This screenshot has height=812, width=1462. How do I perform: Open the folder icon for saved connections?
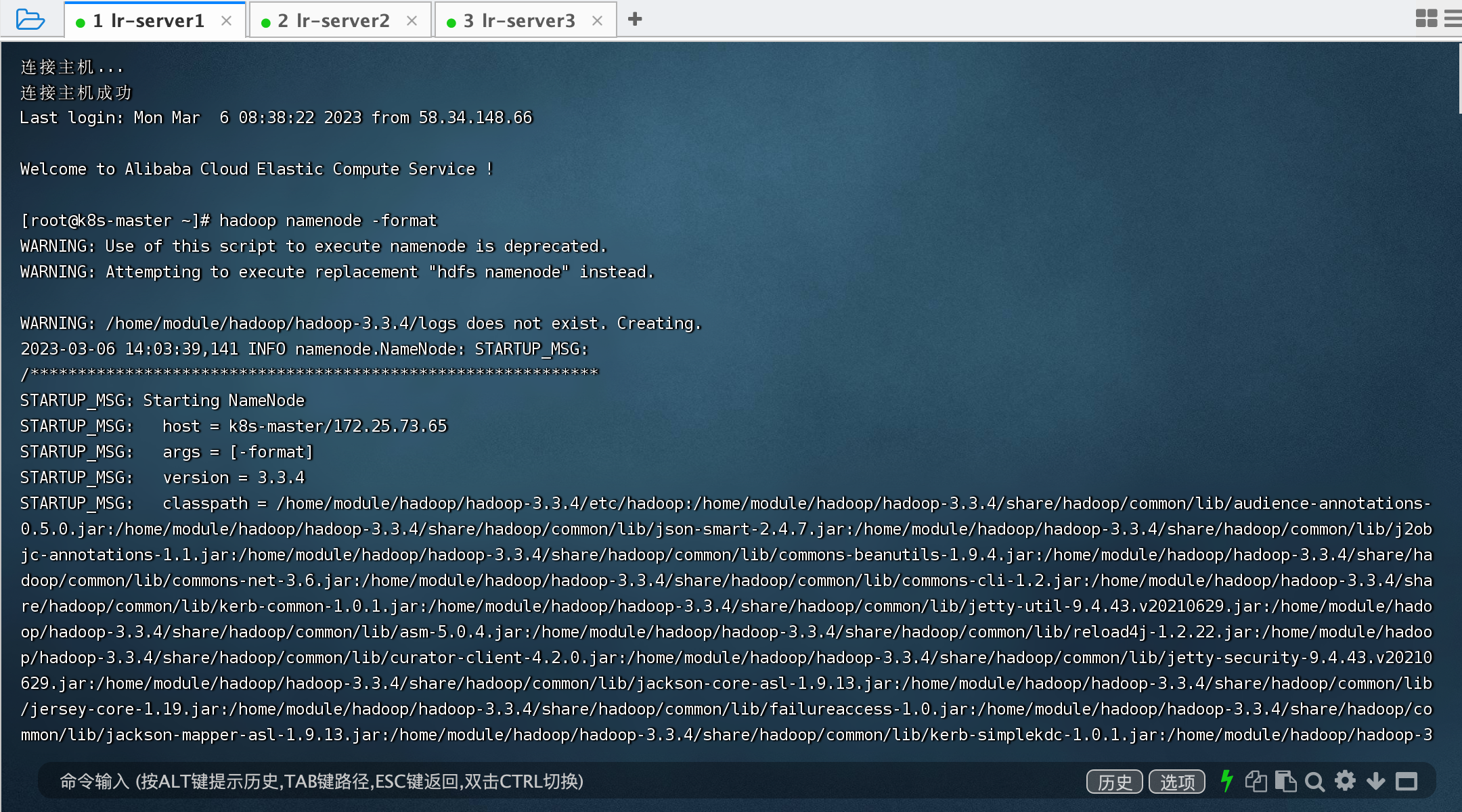pyautogui.click(x=30, y=19)
